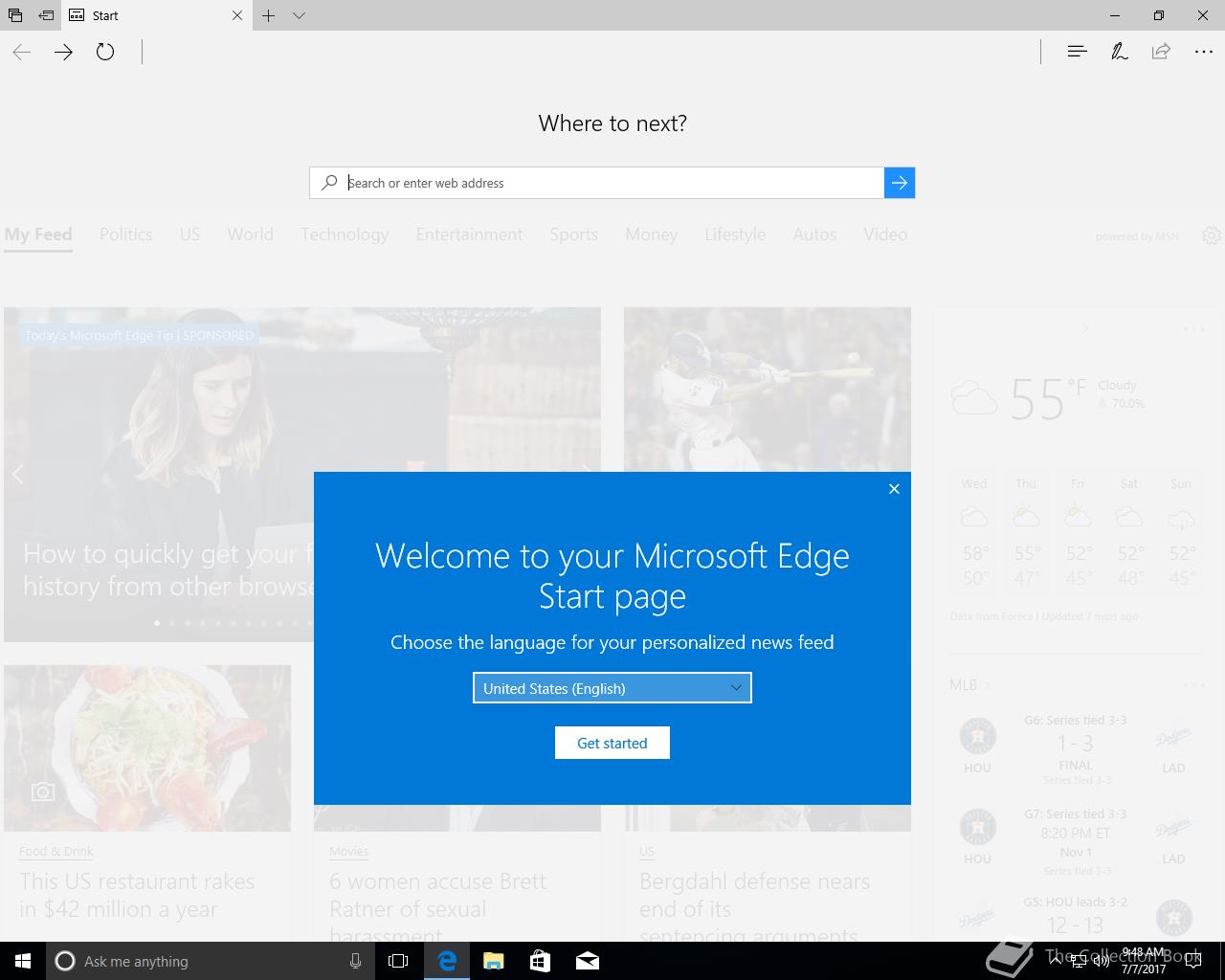Image resolution: width=1225 pixels, height=980 pixels.
Task: Open 'Bergdahl defense nears end' article
Action: click(754, 906)
